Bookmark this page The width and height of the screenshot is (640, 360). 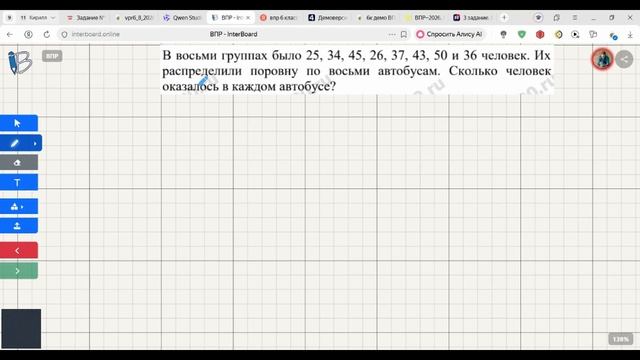(x=404, y=34)
